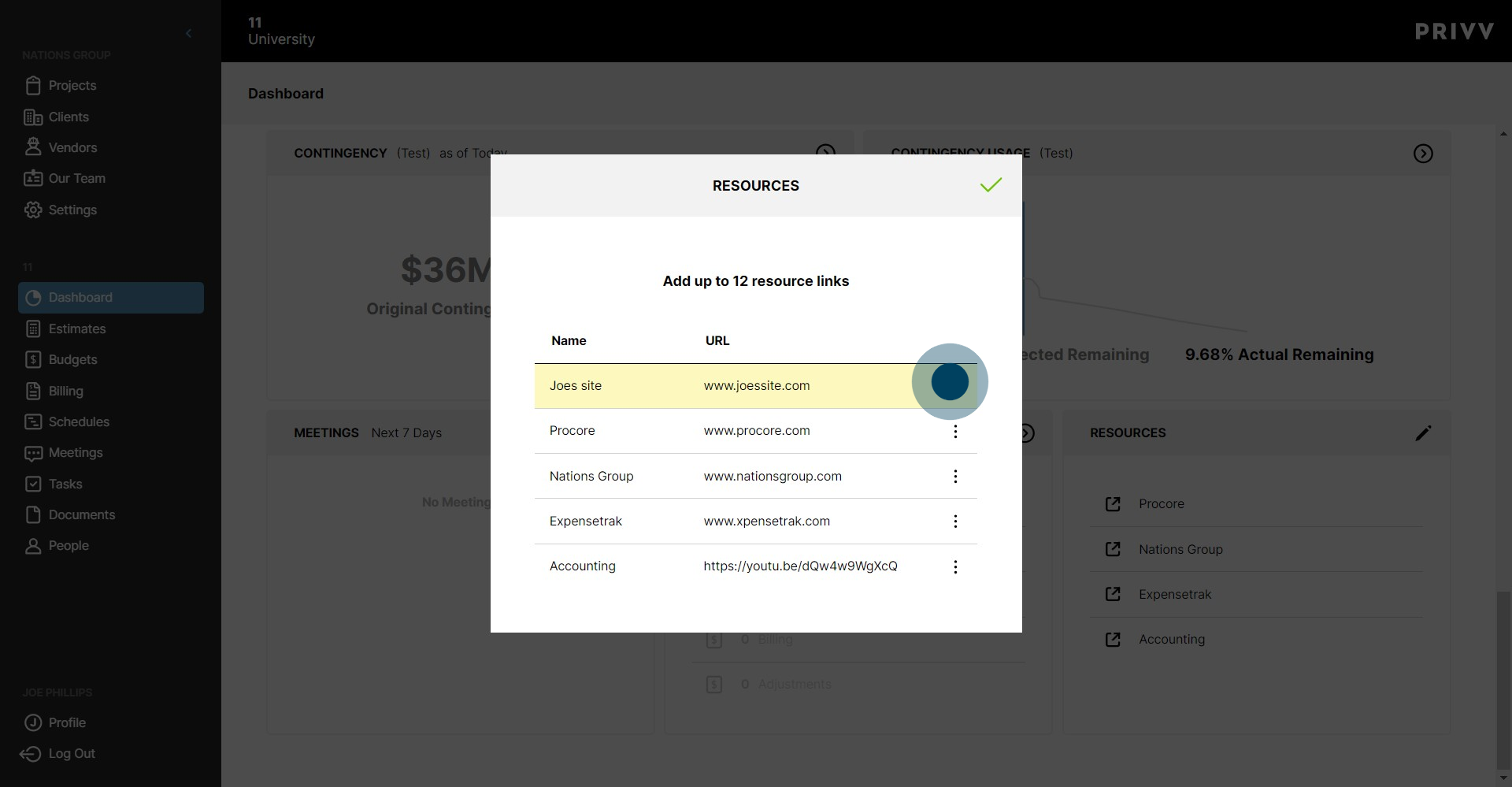This screenshot has height=787, width=1512.
Task: Open the Nations Group external link icon
Action: point(1113,549)
